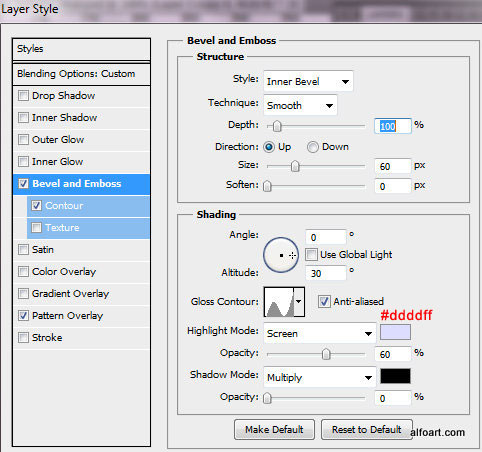Viewport: 482px width, 452px height.
Task: Enable the Color Overlay checkbox
Action: point(23,272)
